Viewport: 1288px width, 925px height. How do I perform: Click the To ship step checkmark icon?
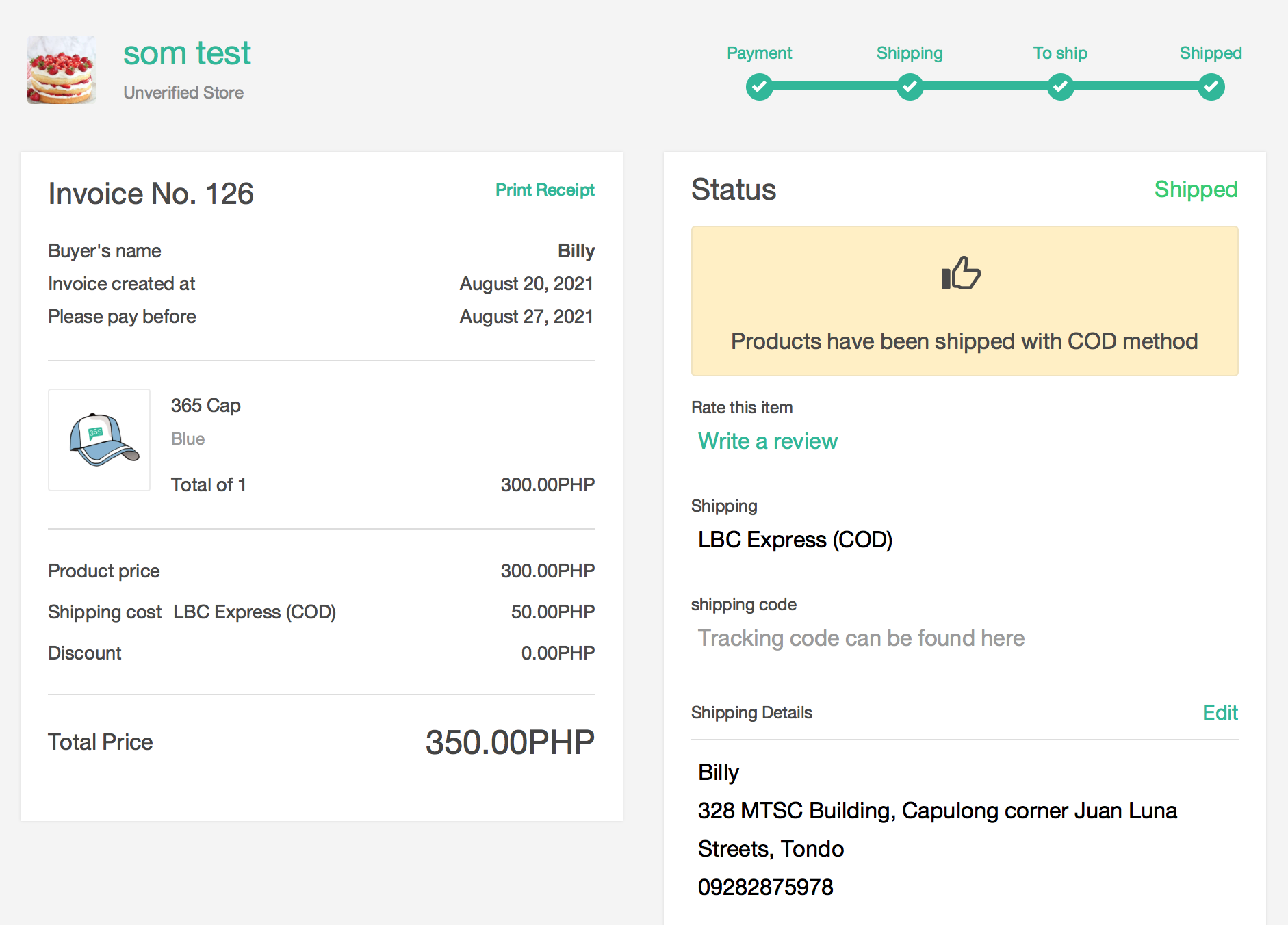(x=1060, y=87)
